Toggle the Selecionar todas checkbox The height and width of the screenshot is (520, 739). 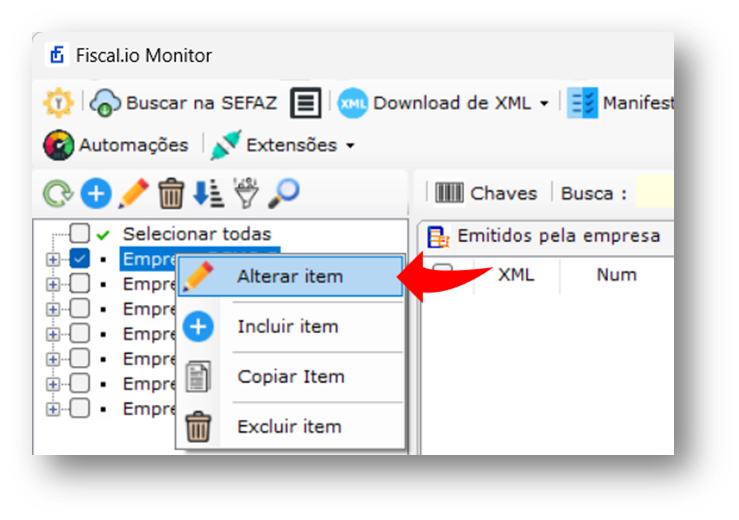point(80,233)
